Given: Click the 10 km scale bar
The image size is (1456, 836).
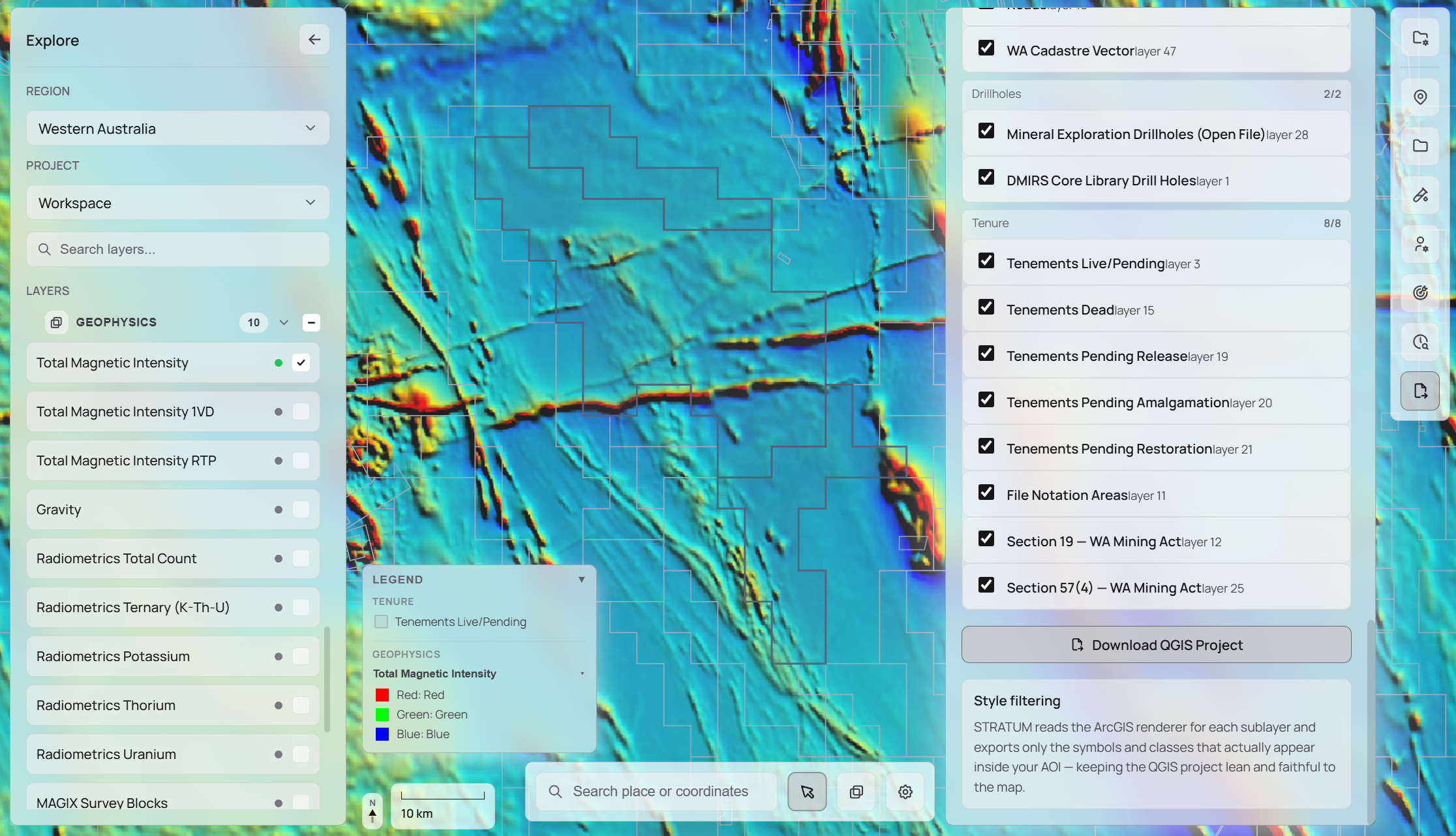Looking at the screenshot, I should coord(443,806).
